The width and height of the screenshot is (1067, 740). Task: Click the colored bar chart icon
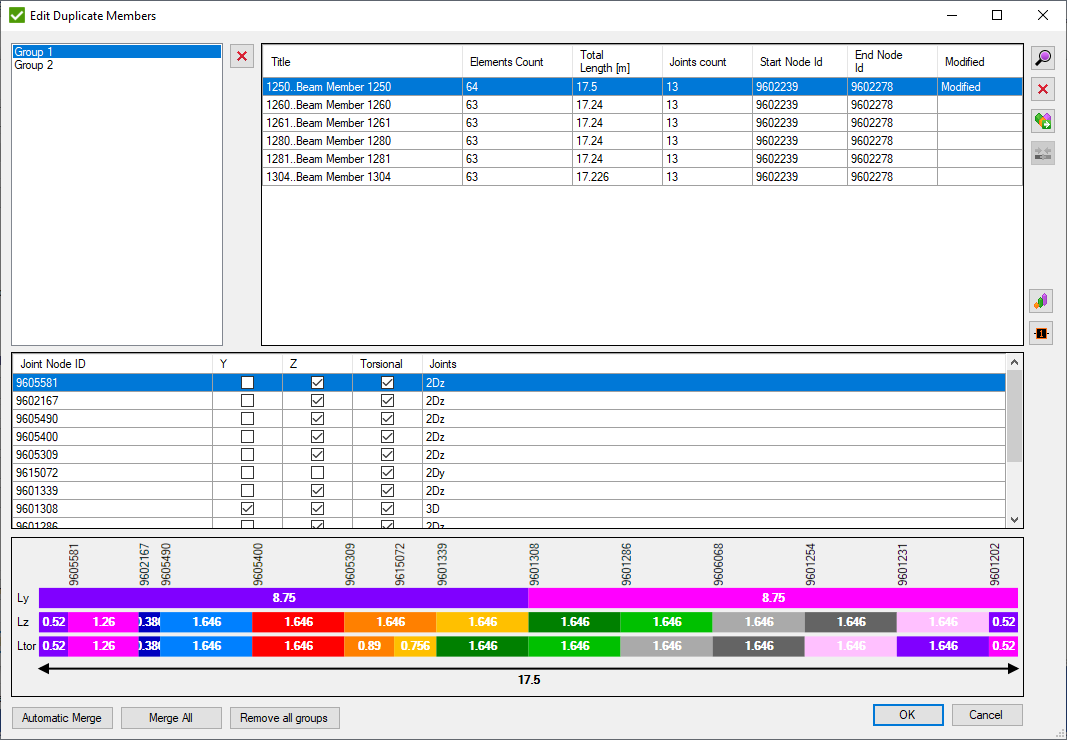1042,301
